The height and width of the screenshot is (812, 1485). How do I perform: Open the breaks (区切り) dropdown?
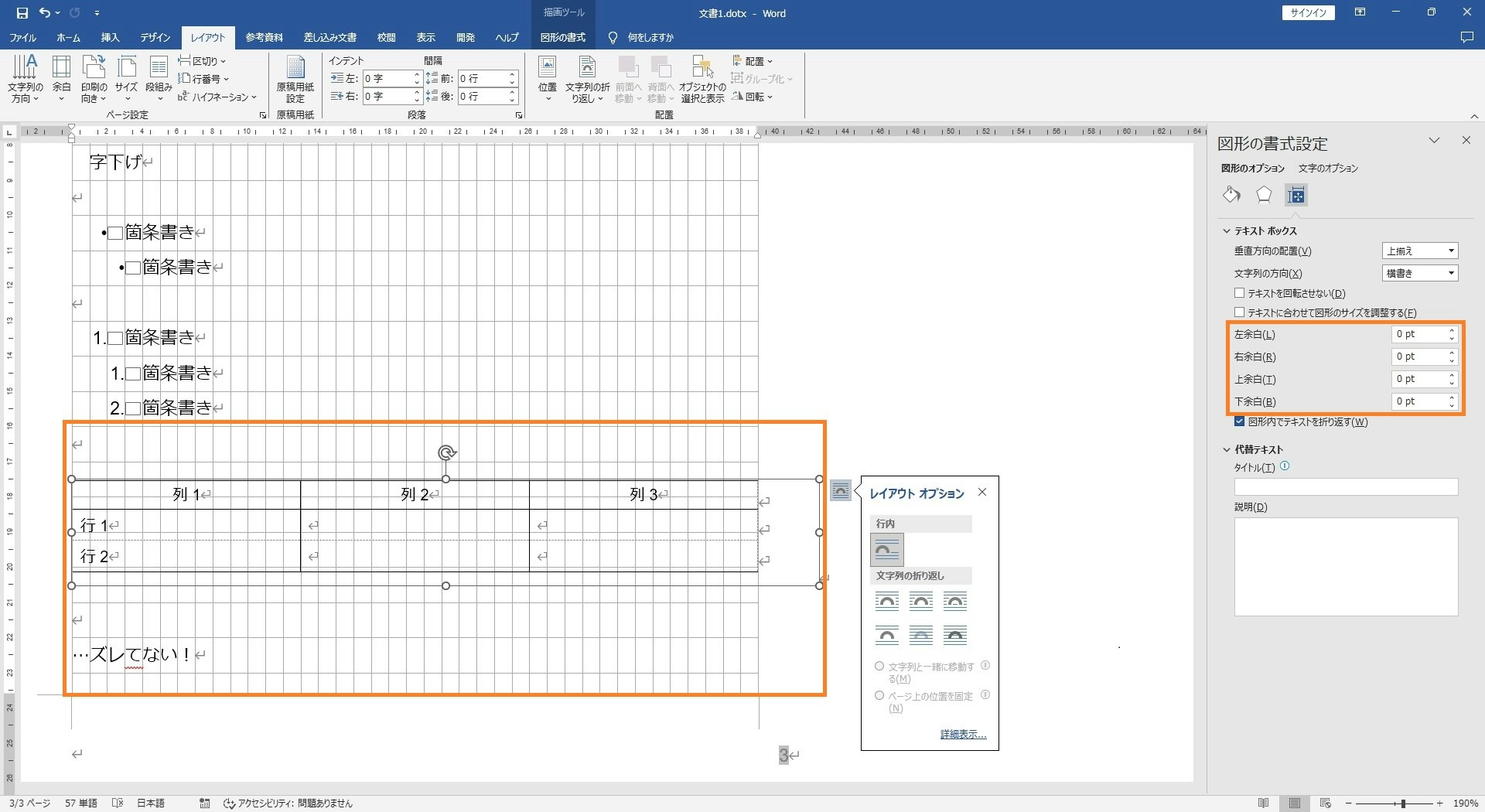202,61
